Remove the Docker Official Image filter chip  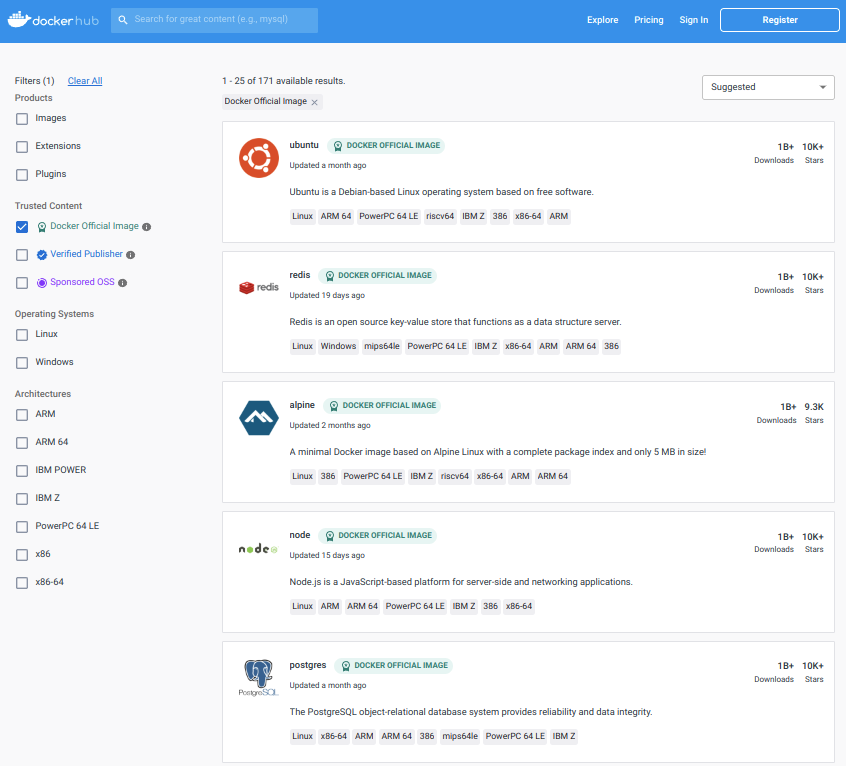point(315,102)
